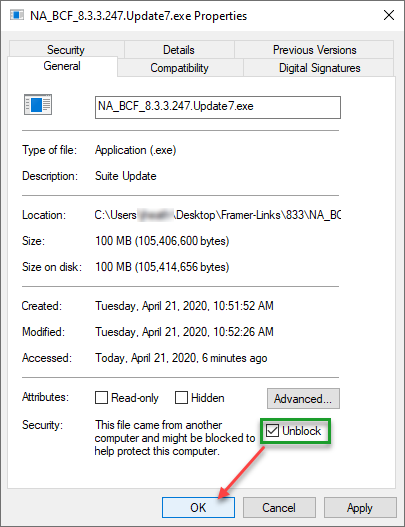Toggle the Unblock checkbox
The image size is (405, 527).
(272, 431)
